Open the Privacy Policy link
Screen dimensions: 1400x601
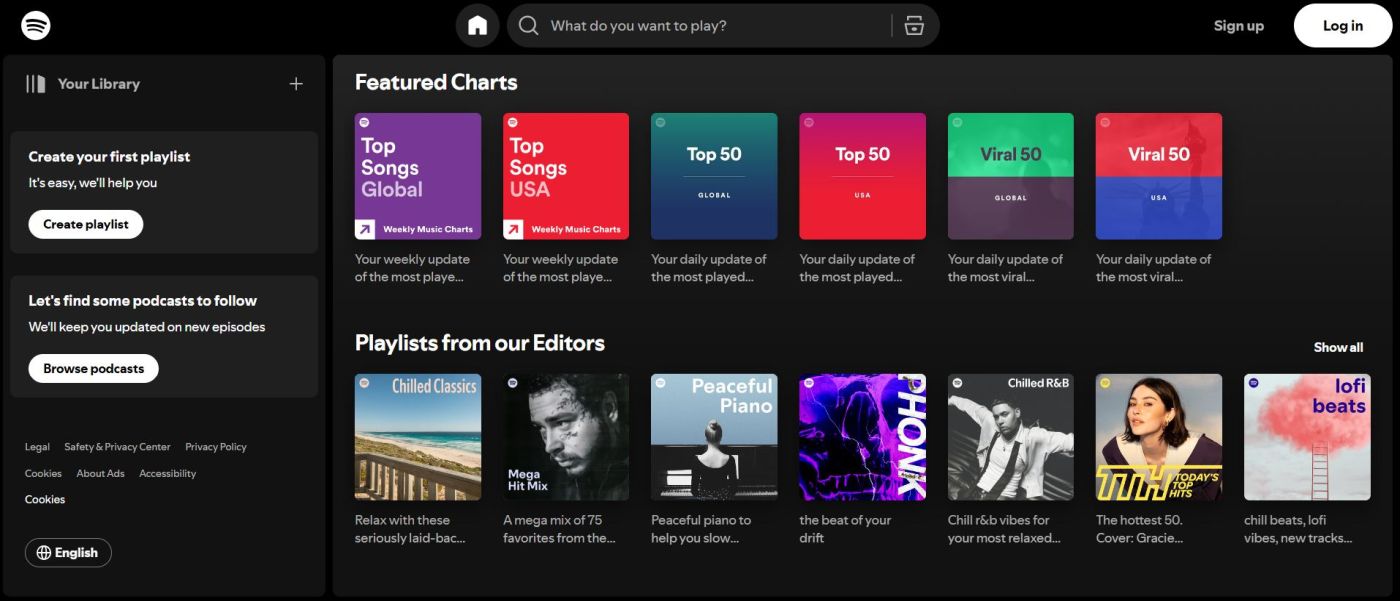pos(216,447)
